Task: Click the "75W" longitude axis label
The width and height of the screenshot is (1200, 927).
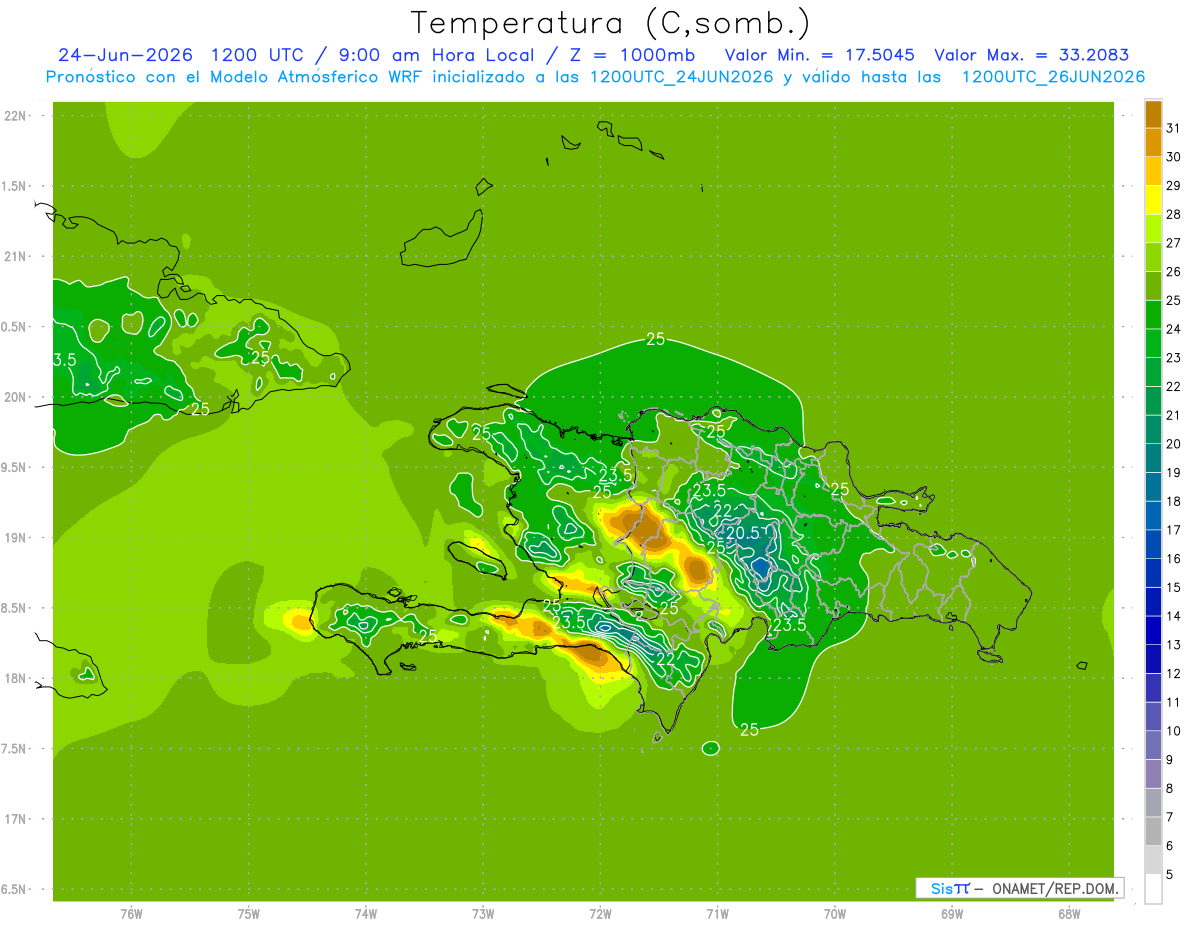Action: [x=249, y=913]
